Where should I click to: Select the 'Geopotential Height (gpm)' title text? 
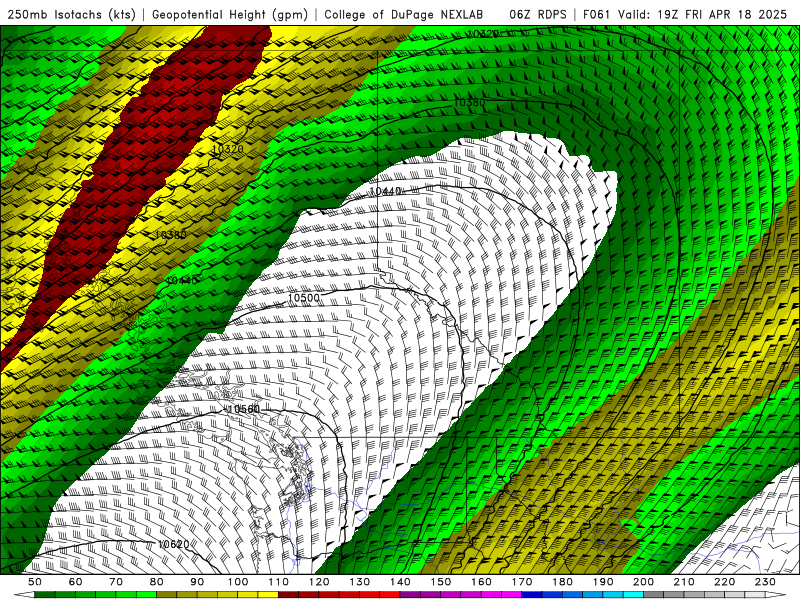[230, 14]
